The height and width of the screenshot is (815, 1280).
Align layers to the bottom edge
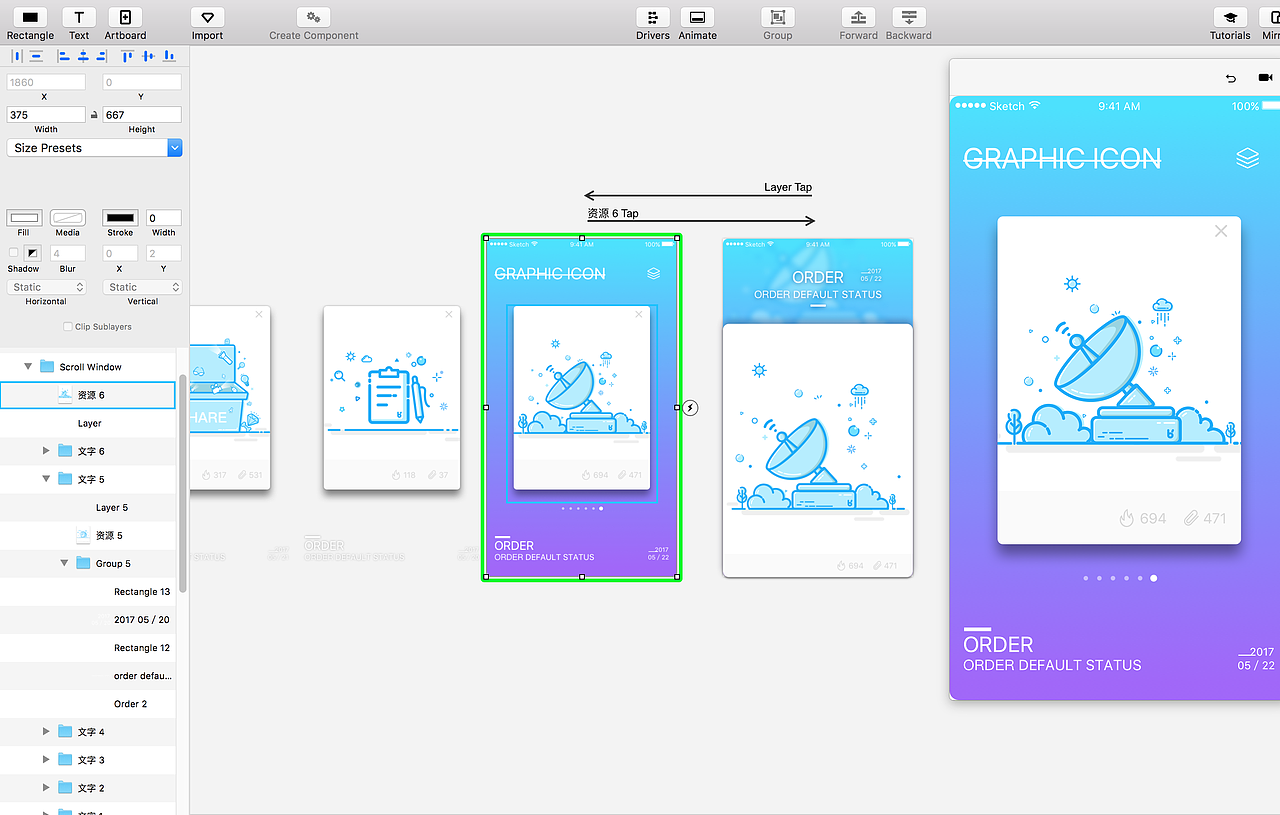pos(169,57)
